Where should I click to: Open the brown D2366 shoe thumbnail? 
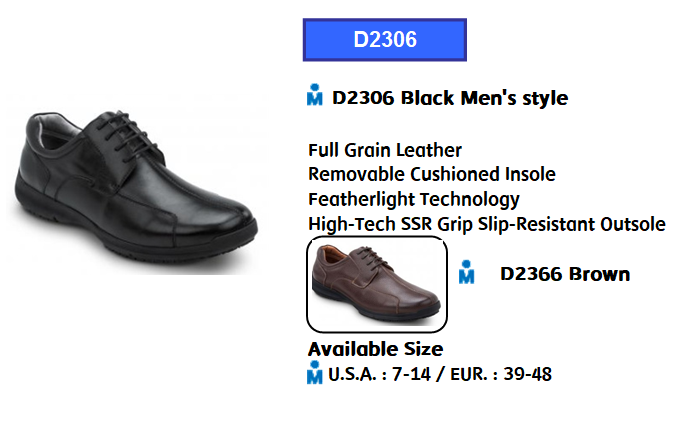(x=377, y=284)
